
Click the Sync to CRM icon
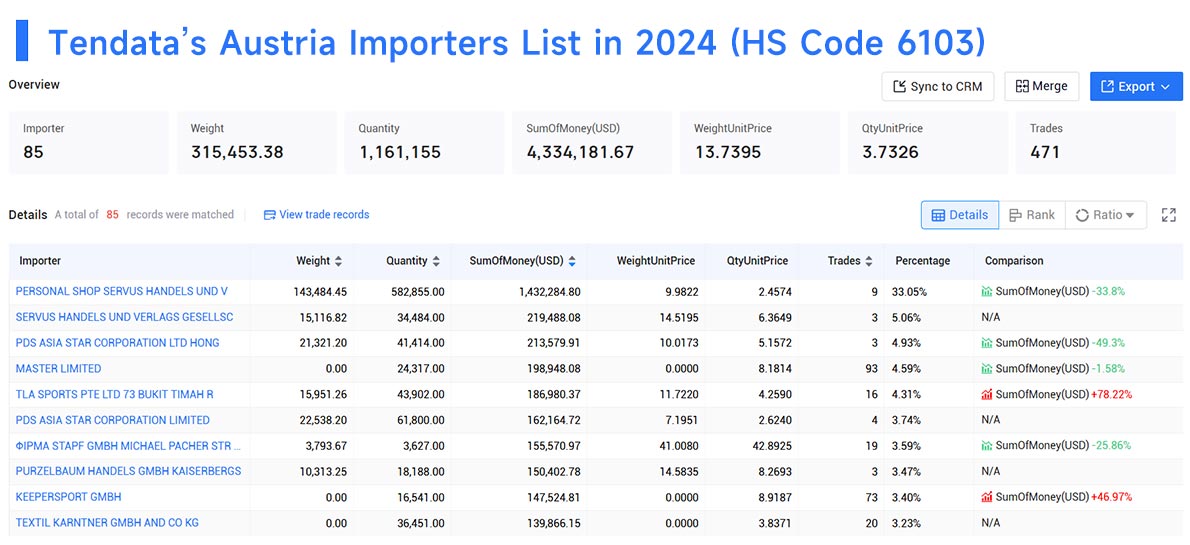[900, 87]
